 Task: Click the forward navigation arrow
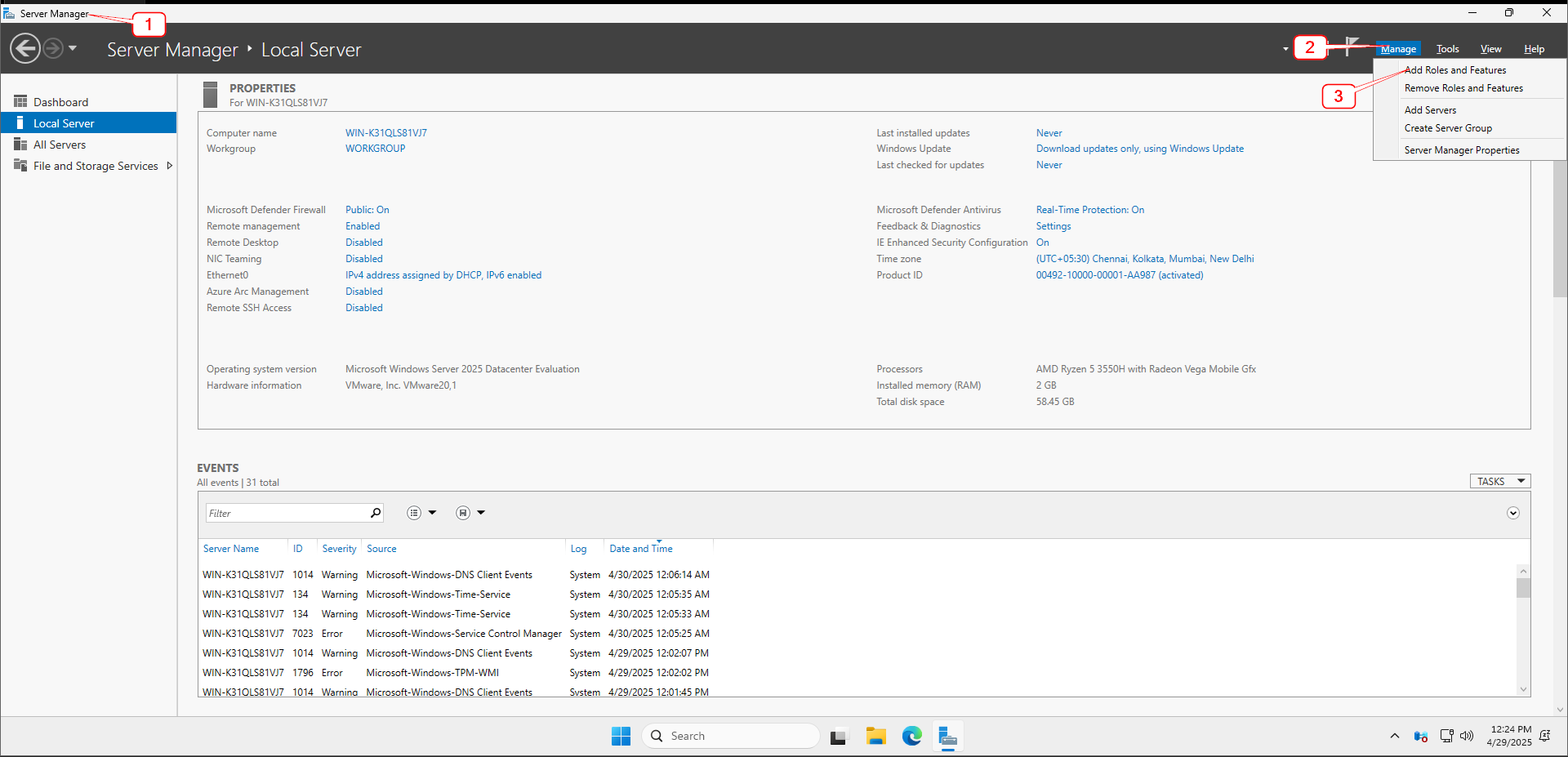click(x=53, y=48)
